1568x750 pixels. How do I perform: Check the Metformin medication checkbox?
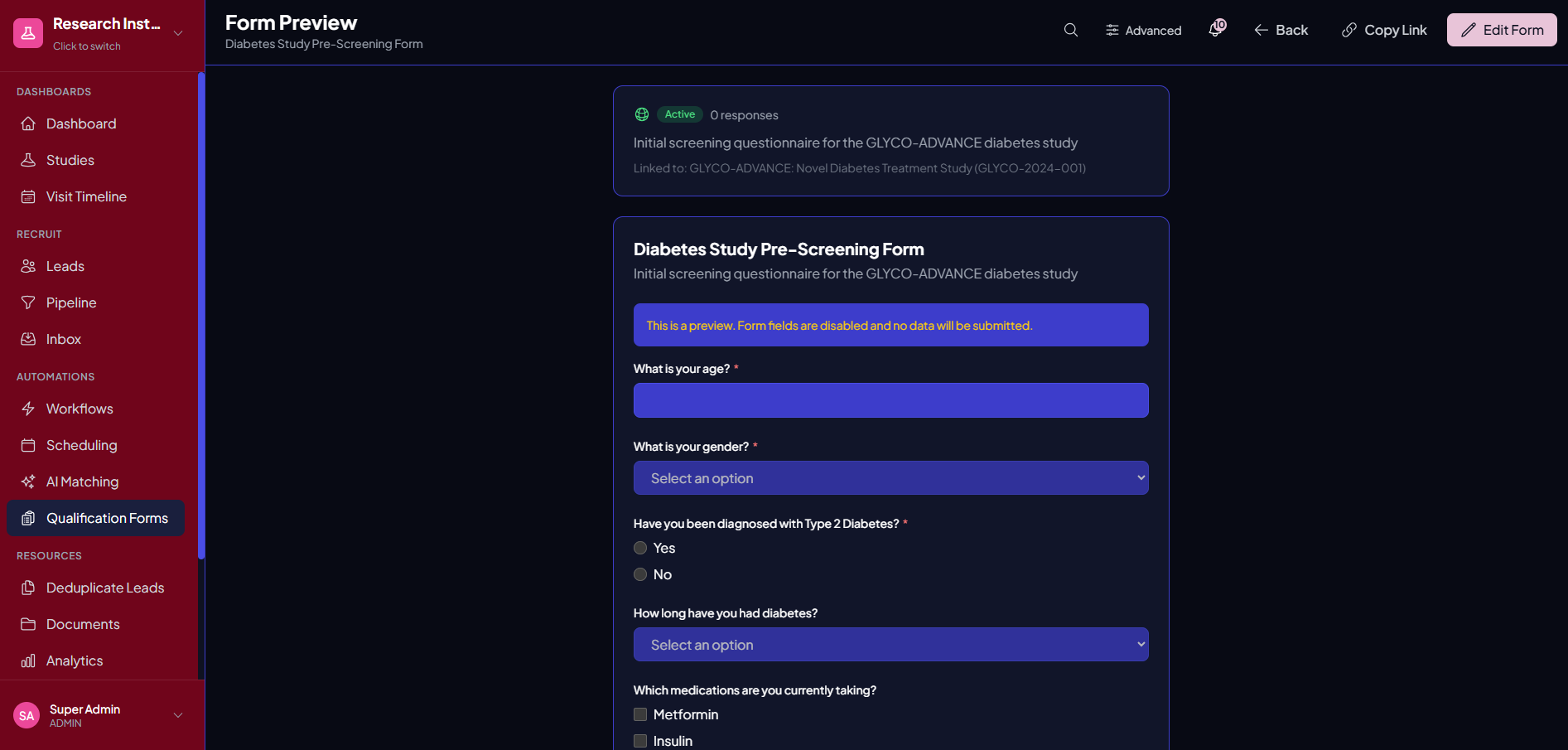[640, 714]
